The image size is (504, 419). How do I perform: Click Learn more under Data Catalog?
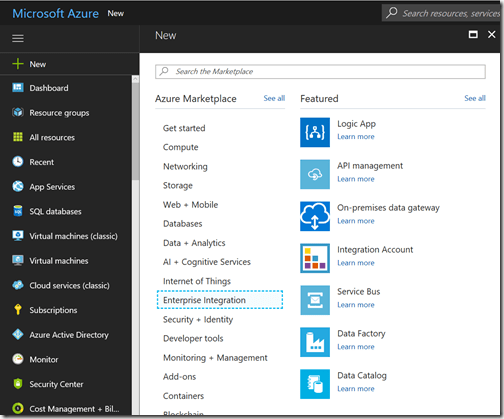[356, 389]
